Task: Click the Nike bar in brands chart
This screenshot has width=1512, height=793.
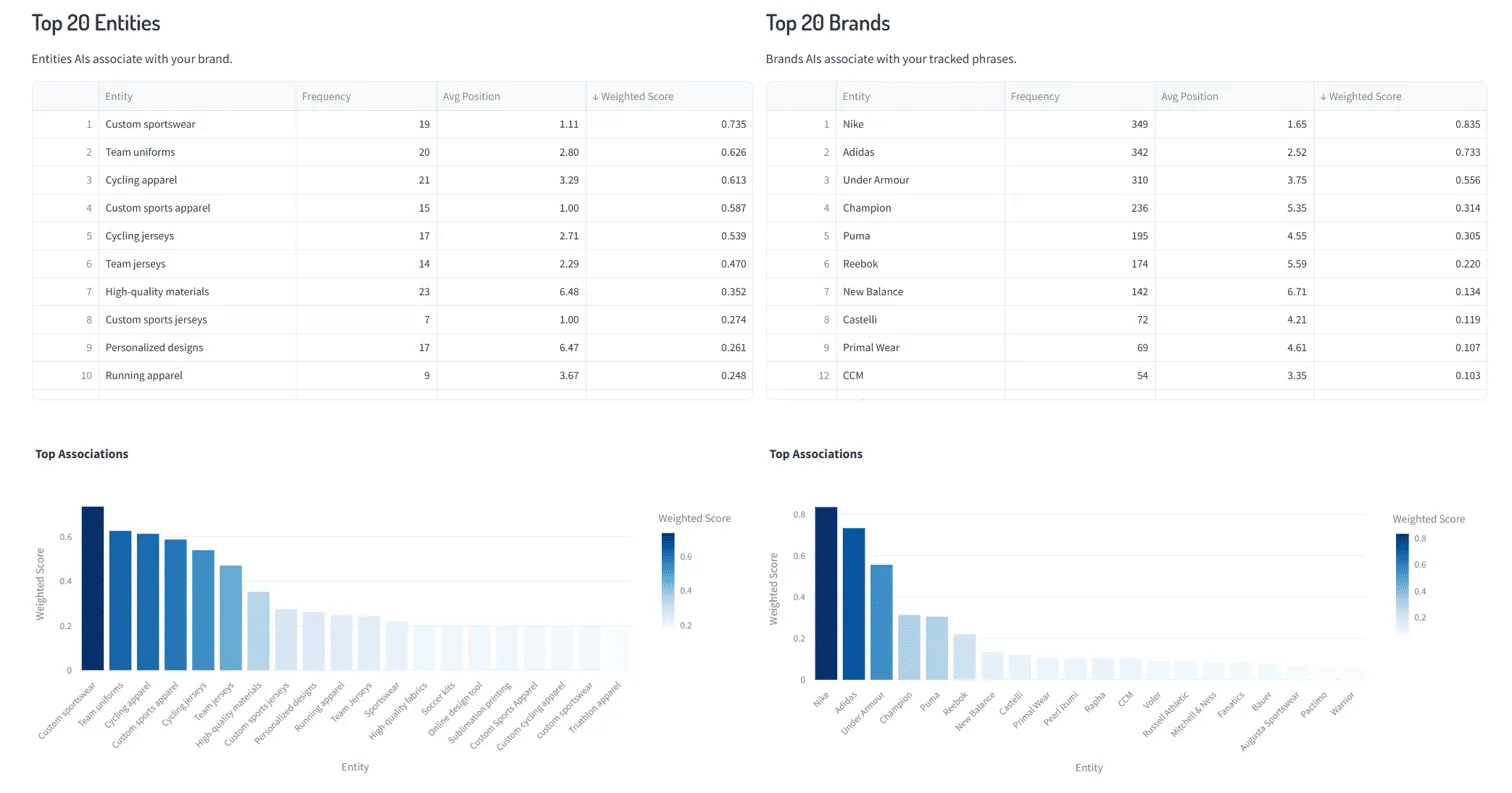Action: [x=826, y=593]
